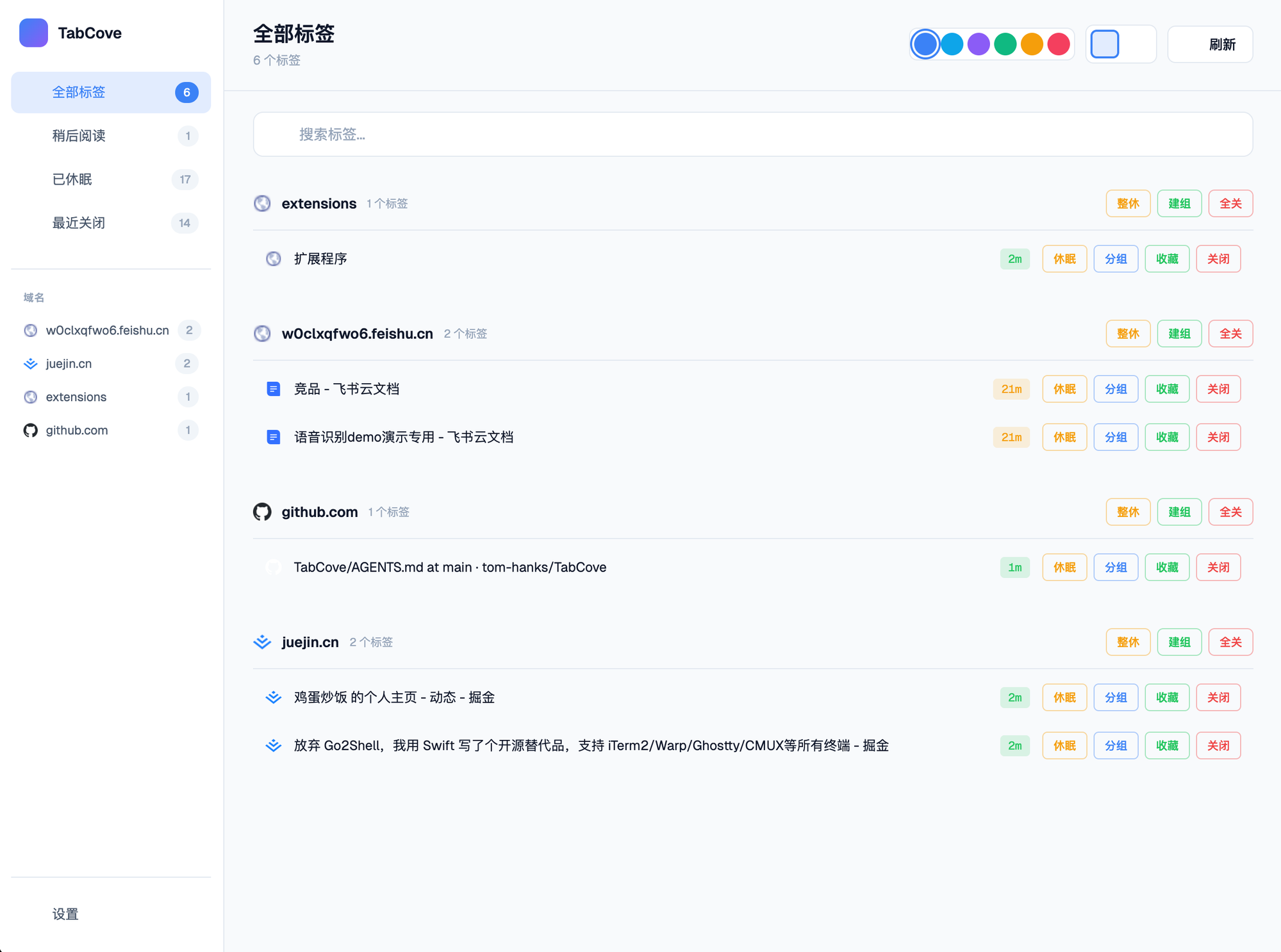
Task: Click 关闭 on the TabCove/AGENTS.md tab
Action: 1218,567
